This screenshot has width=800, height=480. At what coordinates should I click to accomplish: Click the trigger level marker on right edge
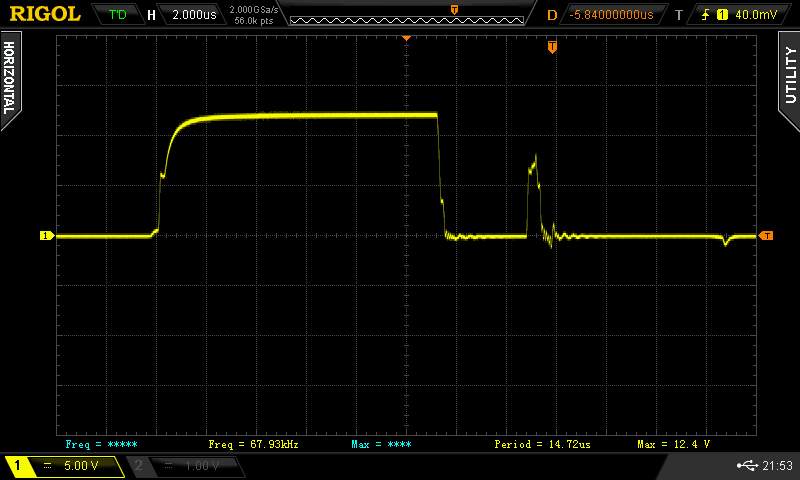[766, 236]
